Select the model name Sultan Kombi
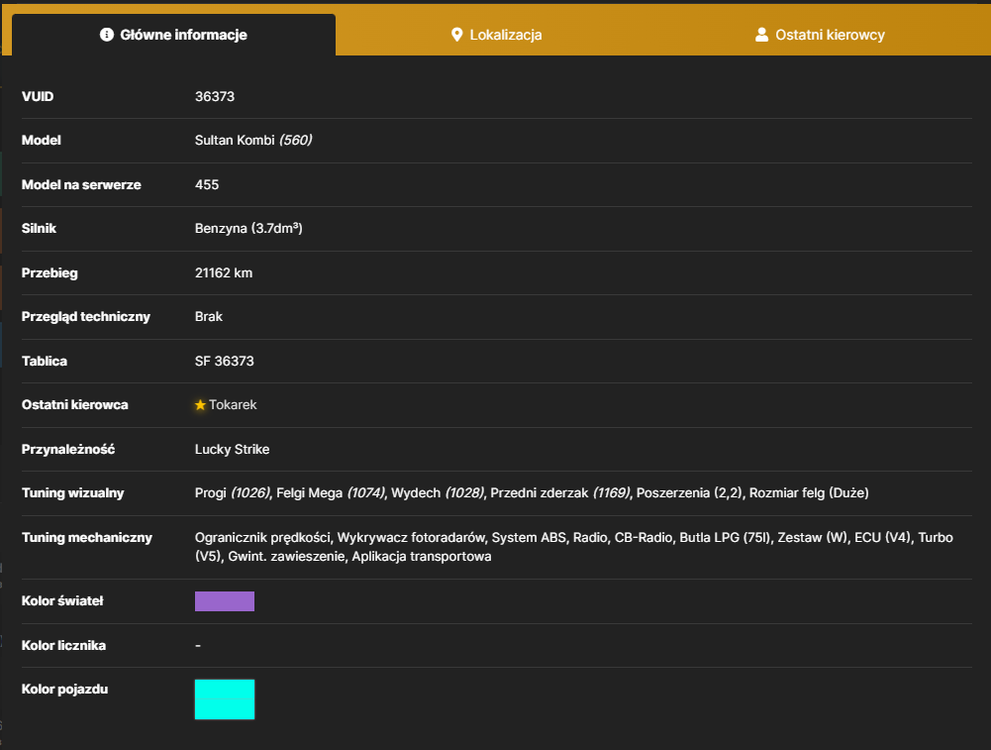The height and width of the screenshot is (750, 991). [x=234, y=140]
